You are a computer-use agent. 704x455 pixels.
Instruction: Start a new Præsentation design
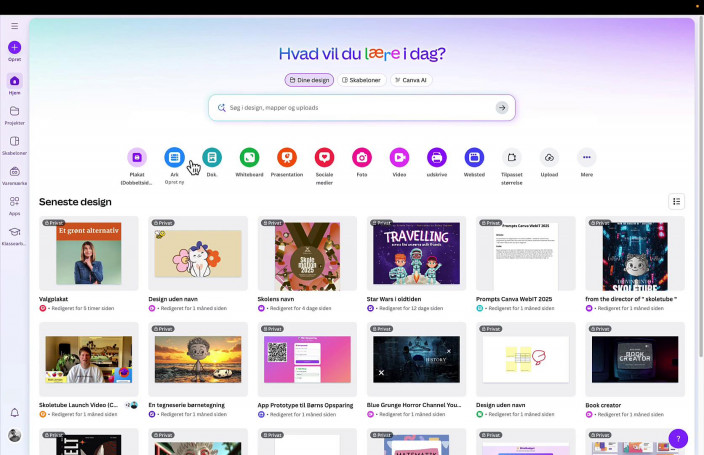(287, 157)
